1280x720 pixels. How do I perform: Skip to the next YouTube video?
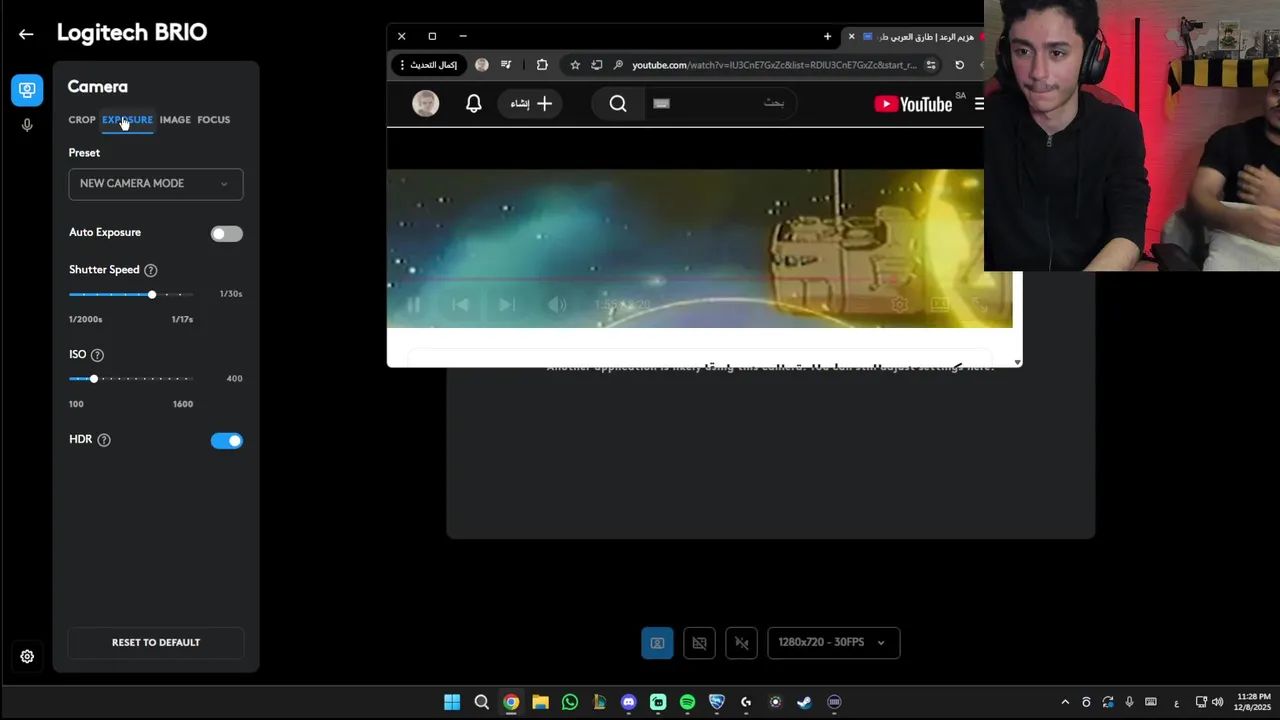(507, 305)
